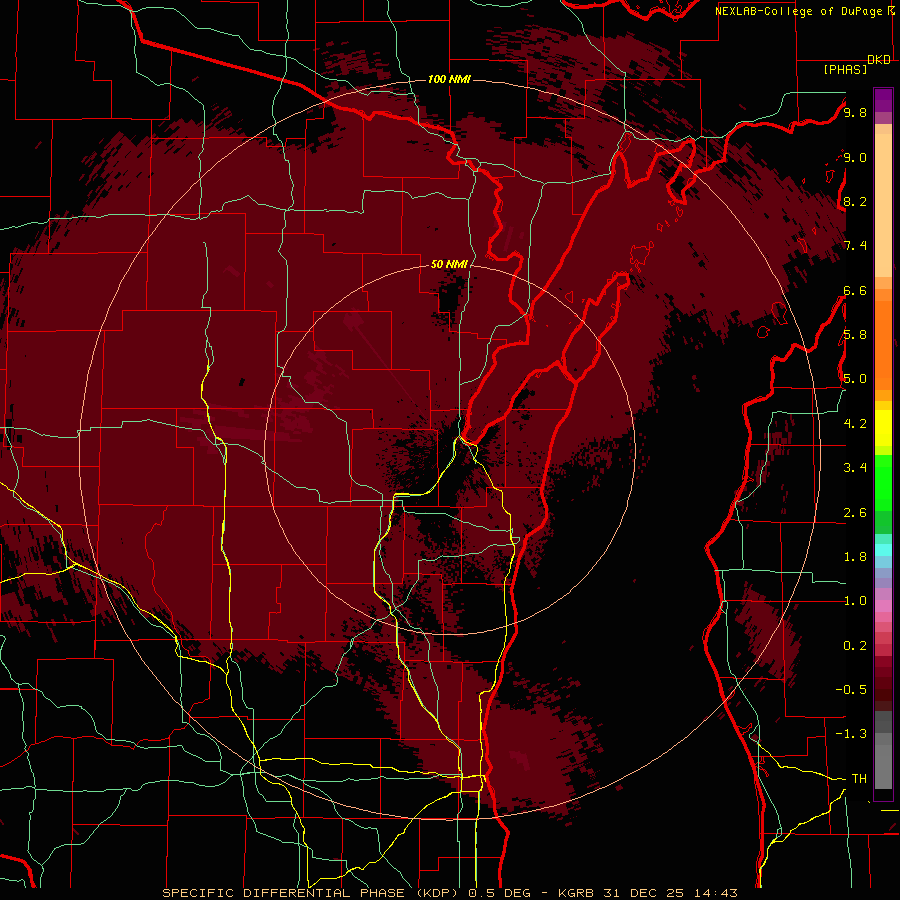This screenshot has width=900, height=900.
Task: Pick the large peach segment of the color bar
Action: click(x=883, y=205)
